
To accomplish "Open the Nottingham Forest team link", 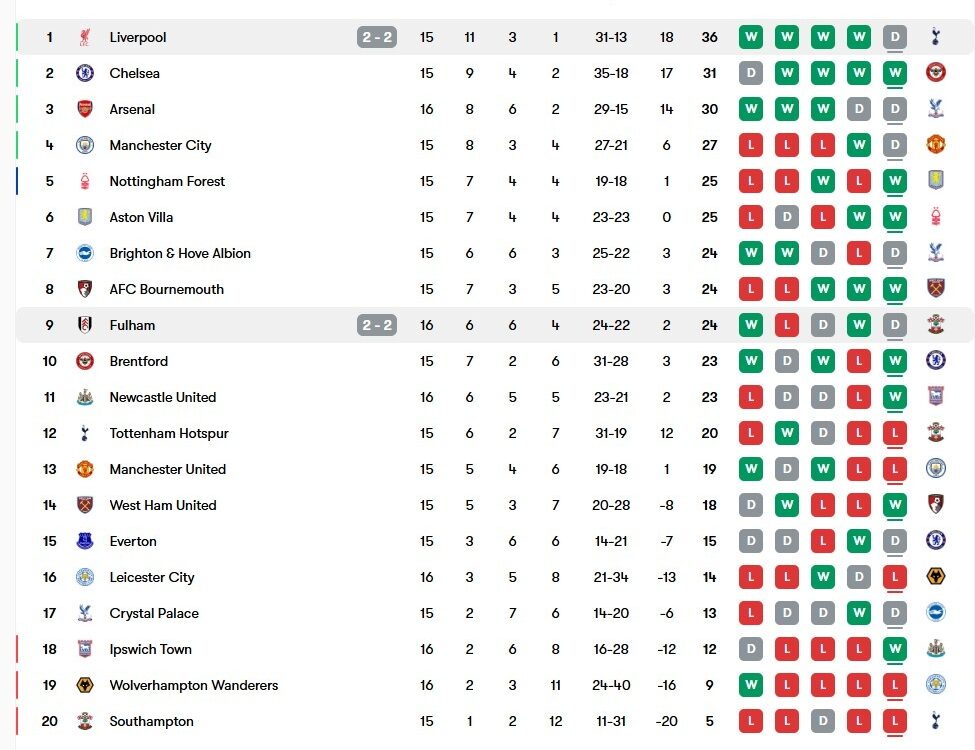I will point(167,182).
